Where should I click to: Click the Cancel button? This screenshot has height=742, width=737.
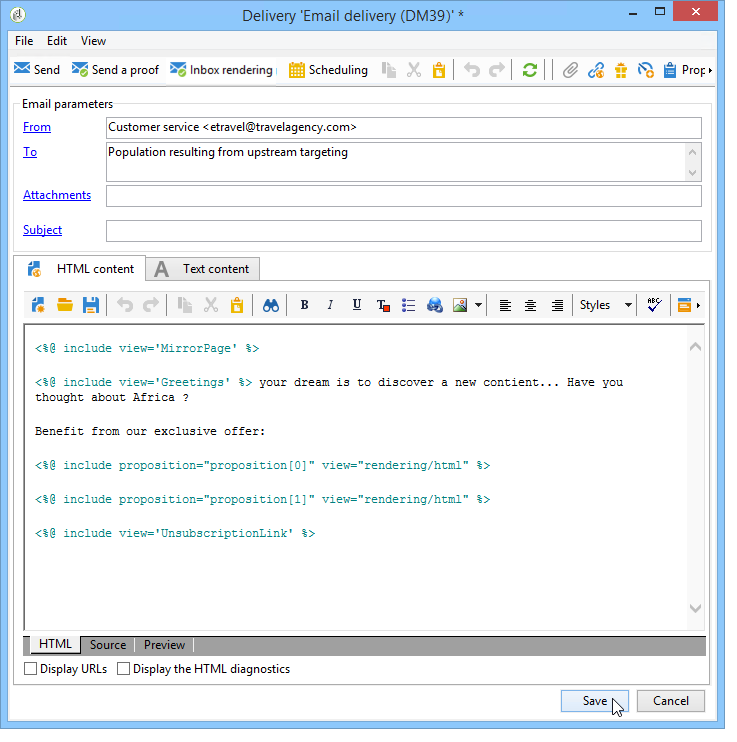pyautogui.click(x=671, y=701)
